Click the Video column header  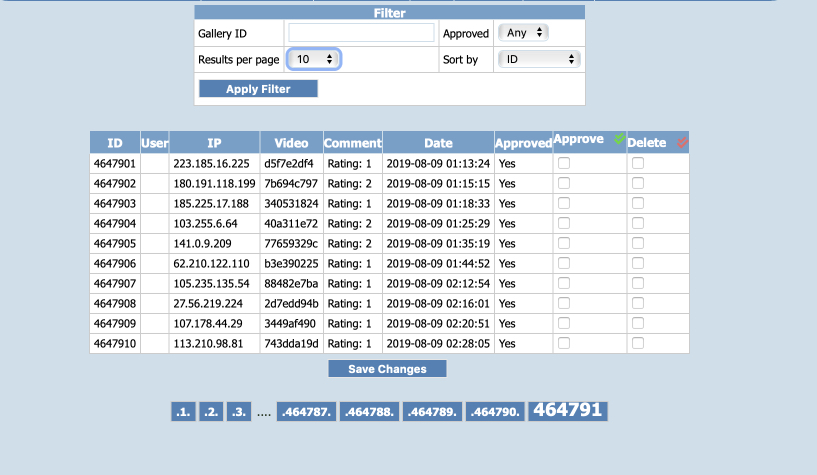point(291,143)
